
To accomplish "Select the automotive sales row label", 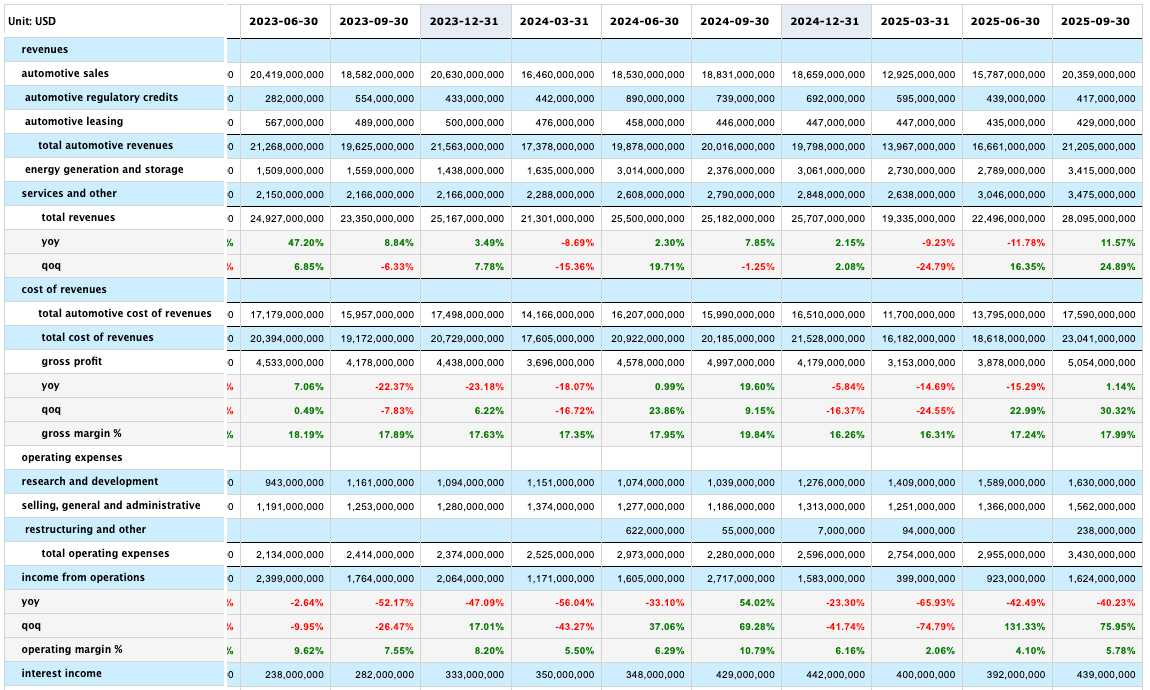I will [70, 73].
